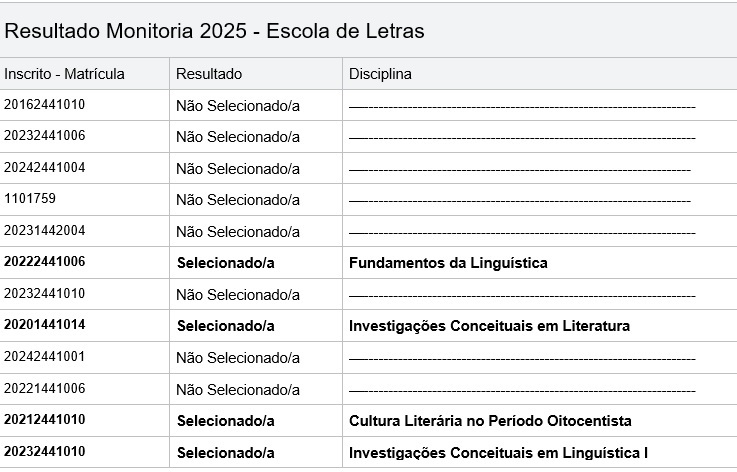Screen dimensions: 737x472
Task: Select matrícula 20242441001 in the table
Action: (x=44, y=357)
